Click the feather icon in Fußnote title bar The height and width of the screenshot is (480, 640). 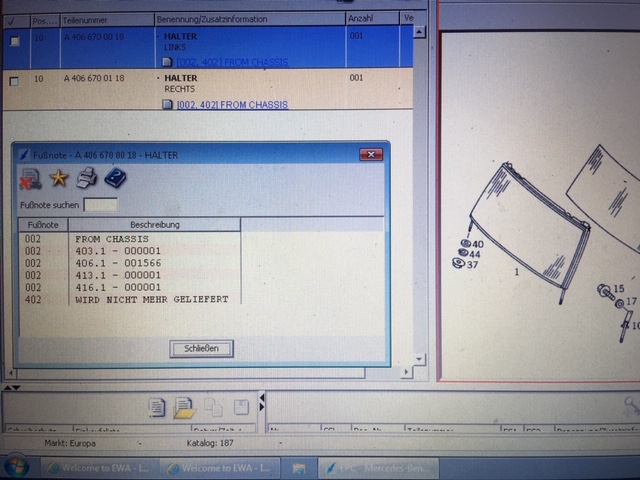(x=24, y=155)
